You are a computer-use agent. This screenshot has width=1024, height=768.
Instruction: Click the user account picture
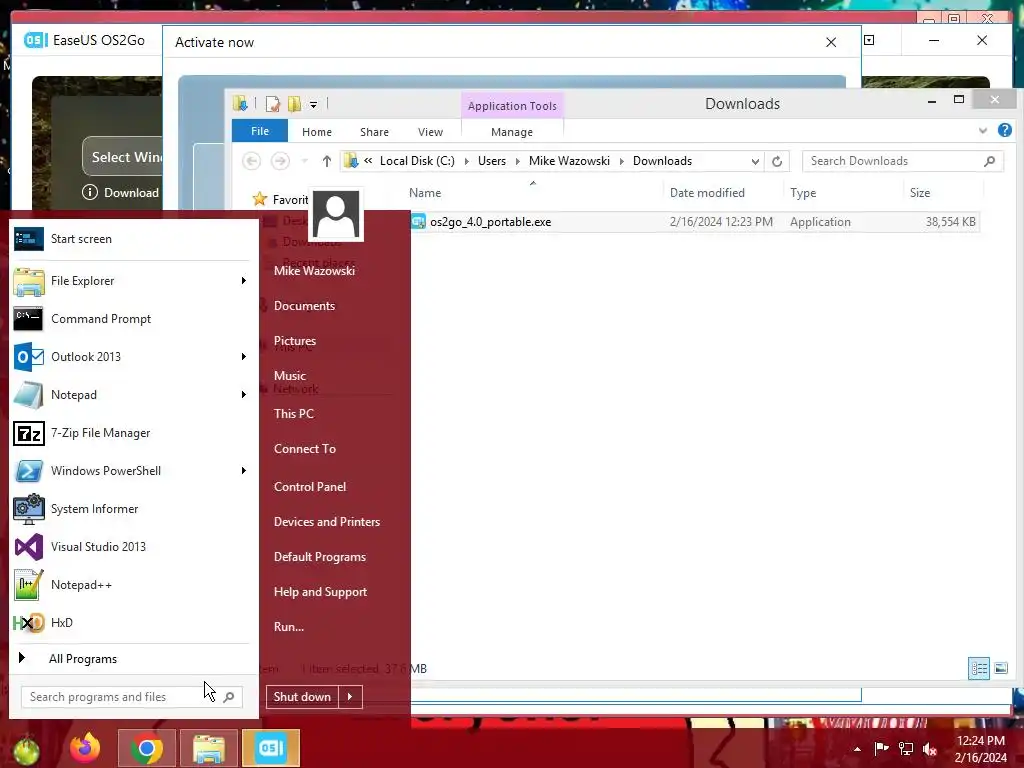[x=336, y=215]
